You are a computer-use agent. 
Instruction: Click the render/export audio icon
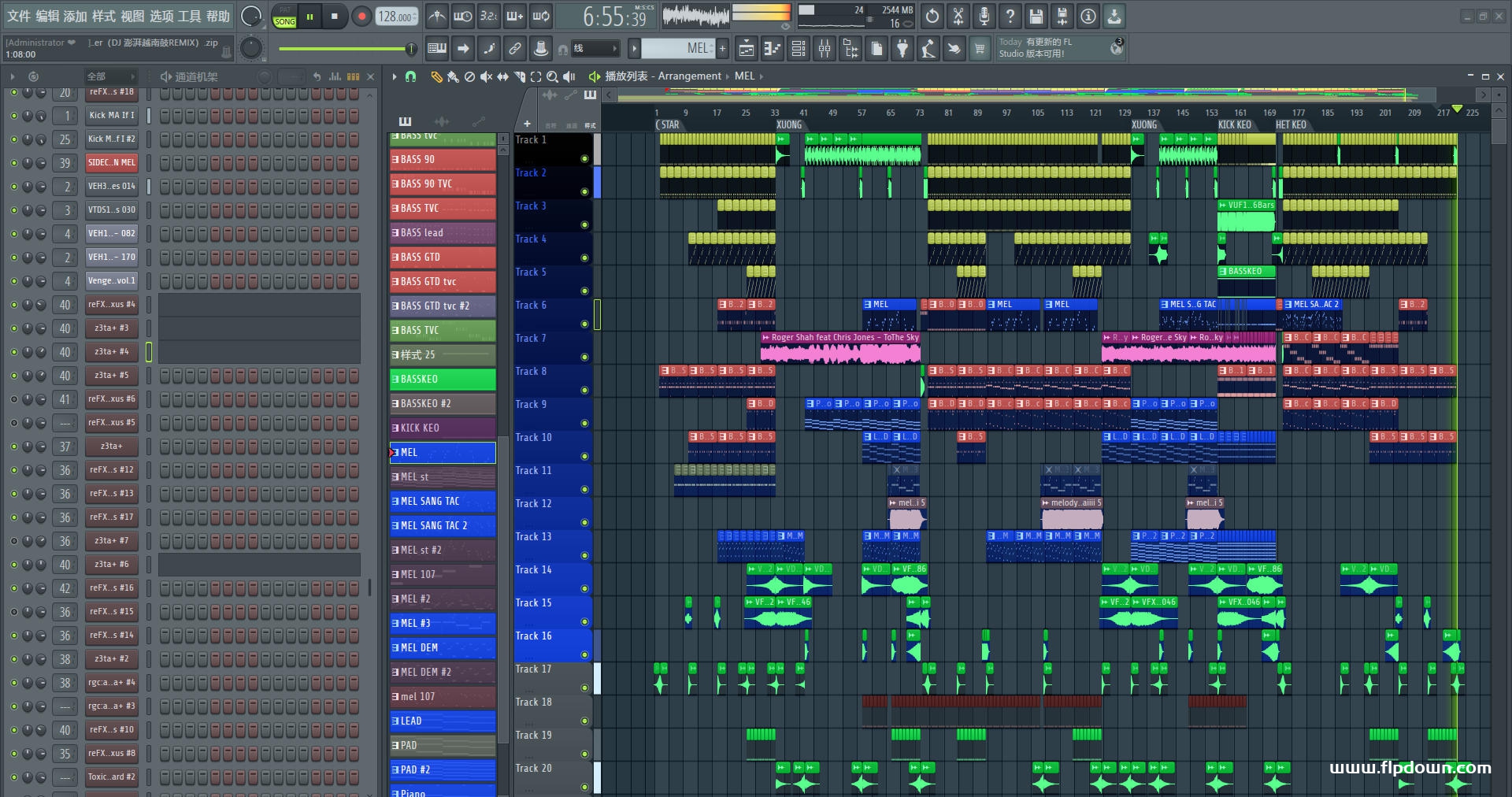[1062, 16]
